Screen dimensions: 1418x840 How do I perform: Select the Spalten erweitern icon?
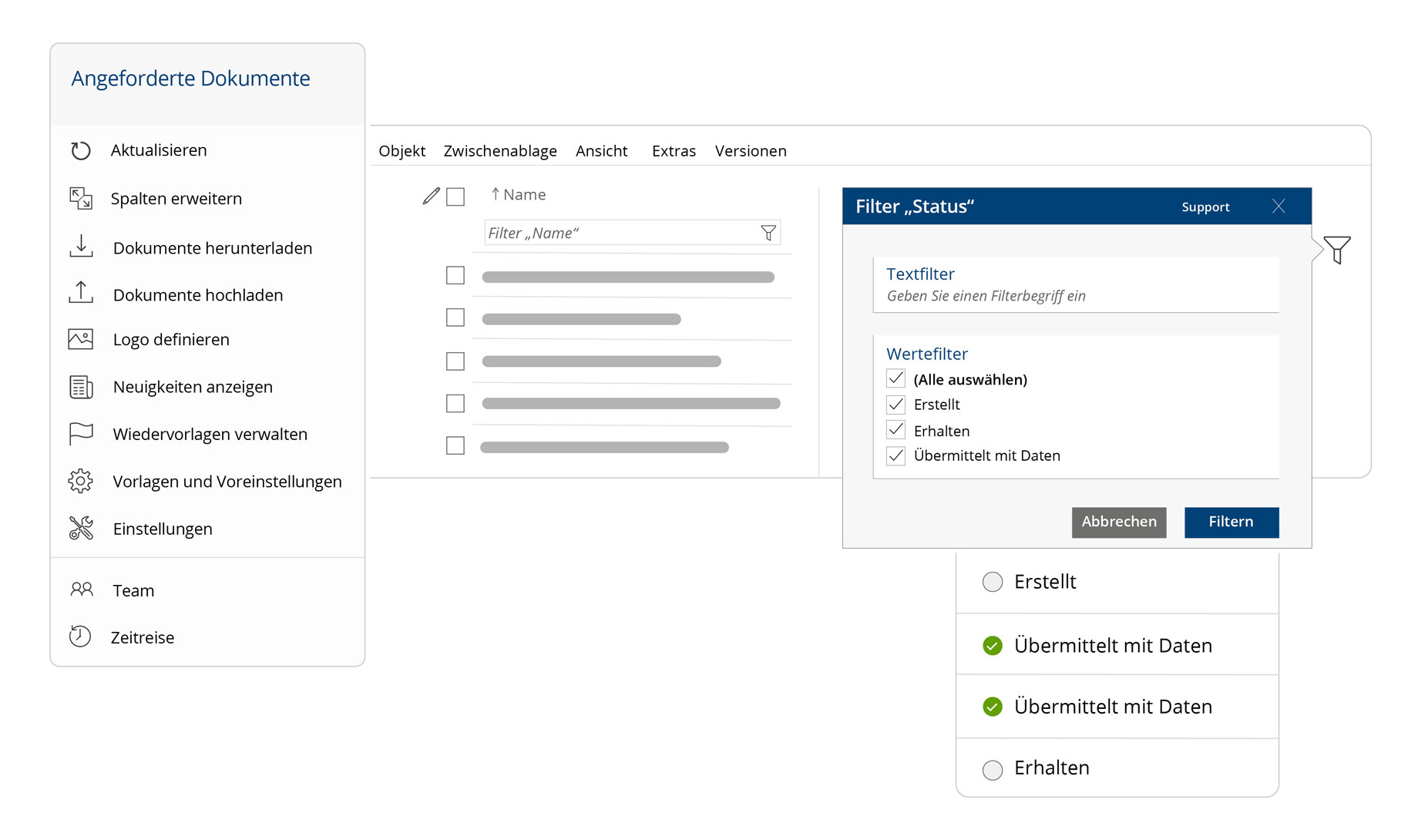point(81,198)
